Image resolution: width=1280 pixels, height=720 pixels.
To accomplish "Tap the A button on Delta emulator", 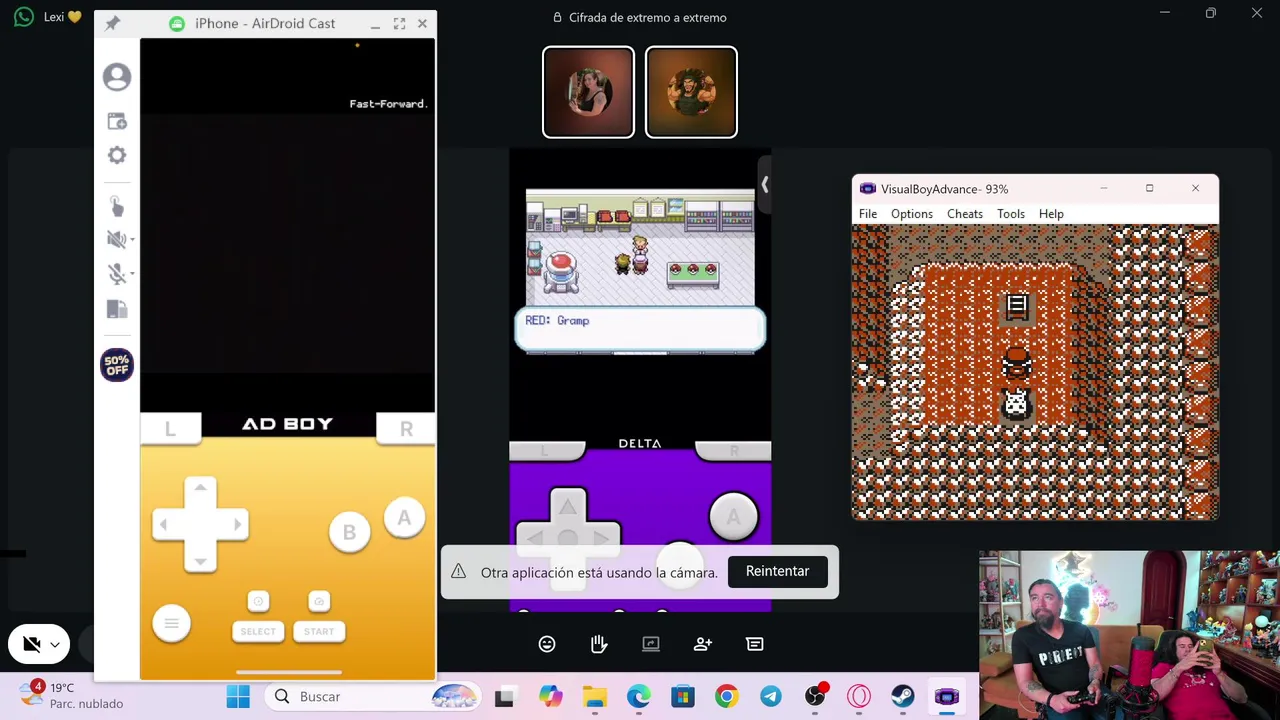I will (x=733, y=516).
